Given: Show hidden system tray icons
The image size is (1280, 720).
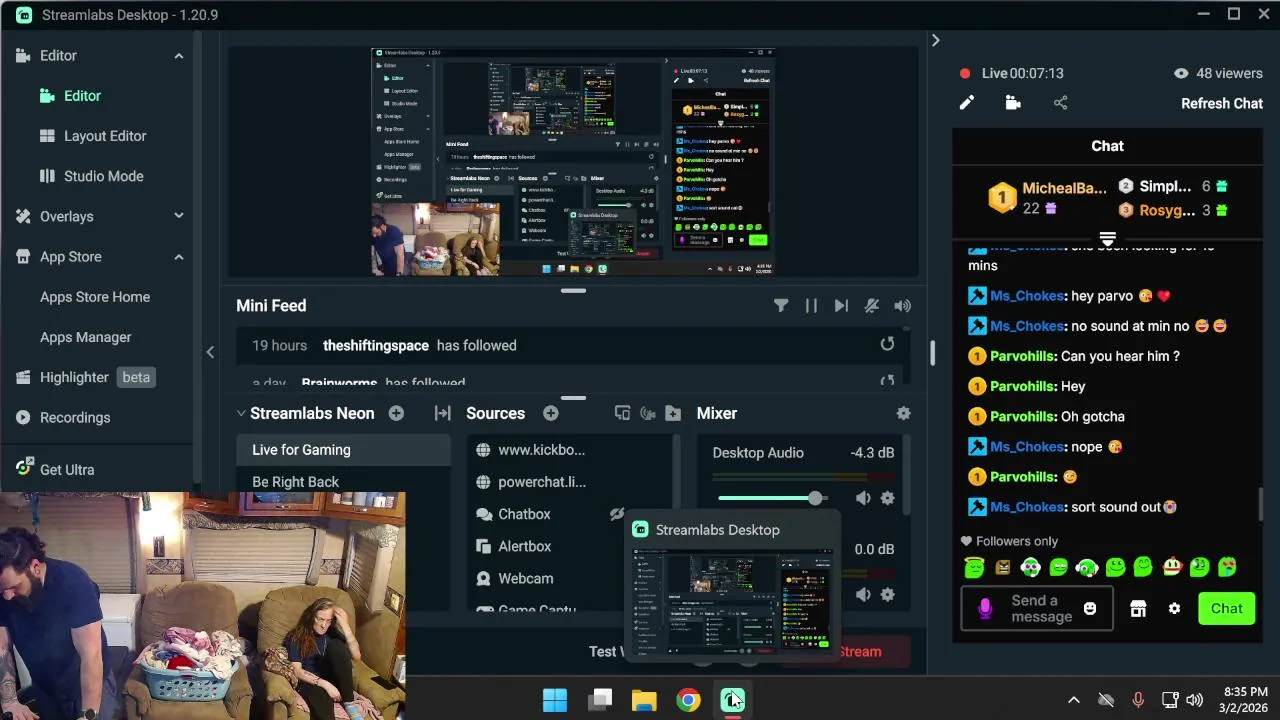Looking at the screenshot, I should (1074, 700).
